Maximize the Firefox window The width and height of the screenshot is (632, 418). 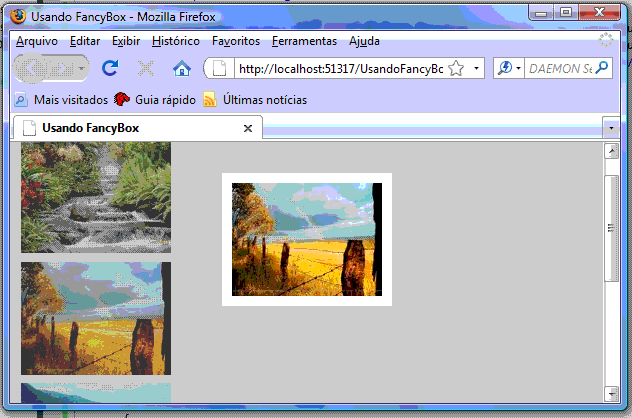click(x=566, y=13)
